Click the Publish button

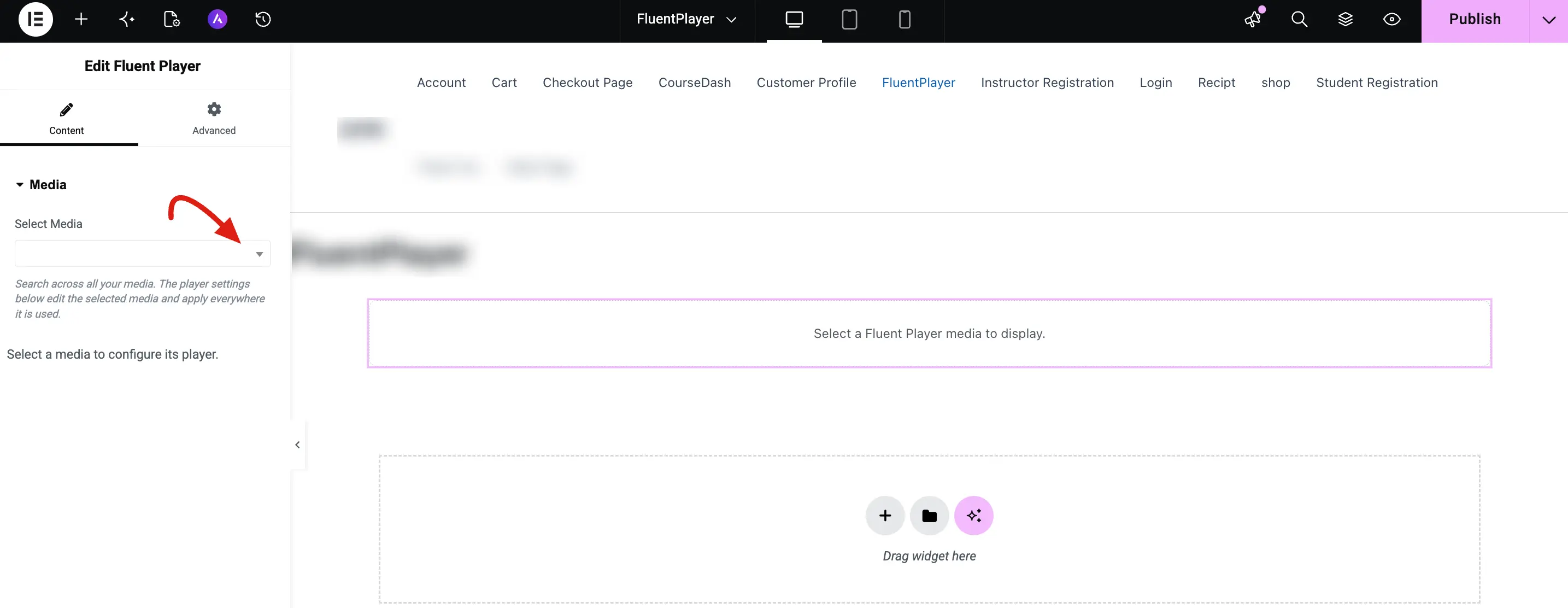pos(1474,20)
